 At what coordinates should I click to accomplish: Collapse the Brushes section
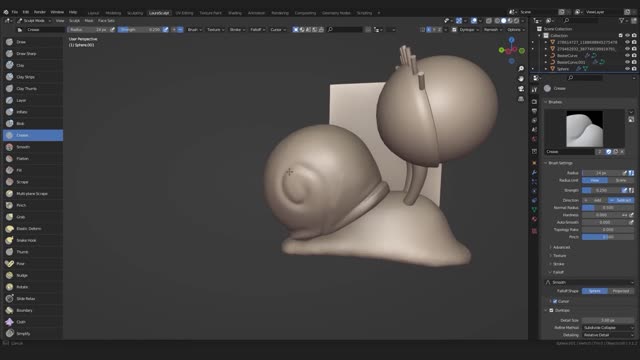(x=555, y=102)
